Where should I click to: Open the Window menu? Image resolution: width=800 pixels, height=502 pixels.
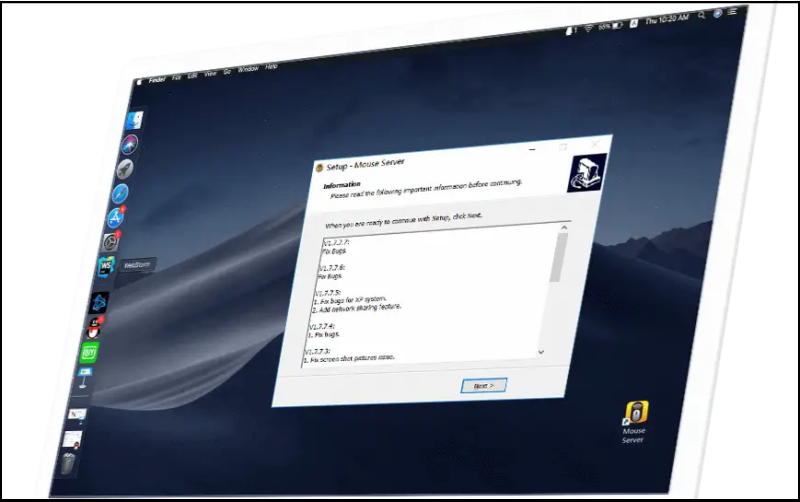pyautogui.click(x=248, y=69)
